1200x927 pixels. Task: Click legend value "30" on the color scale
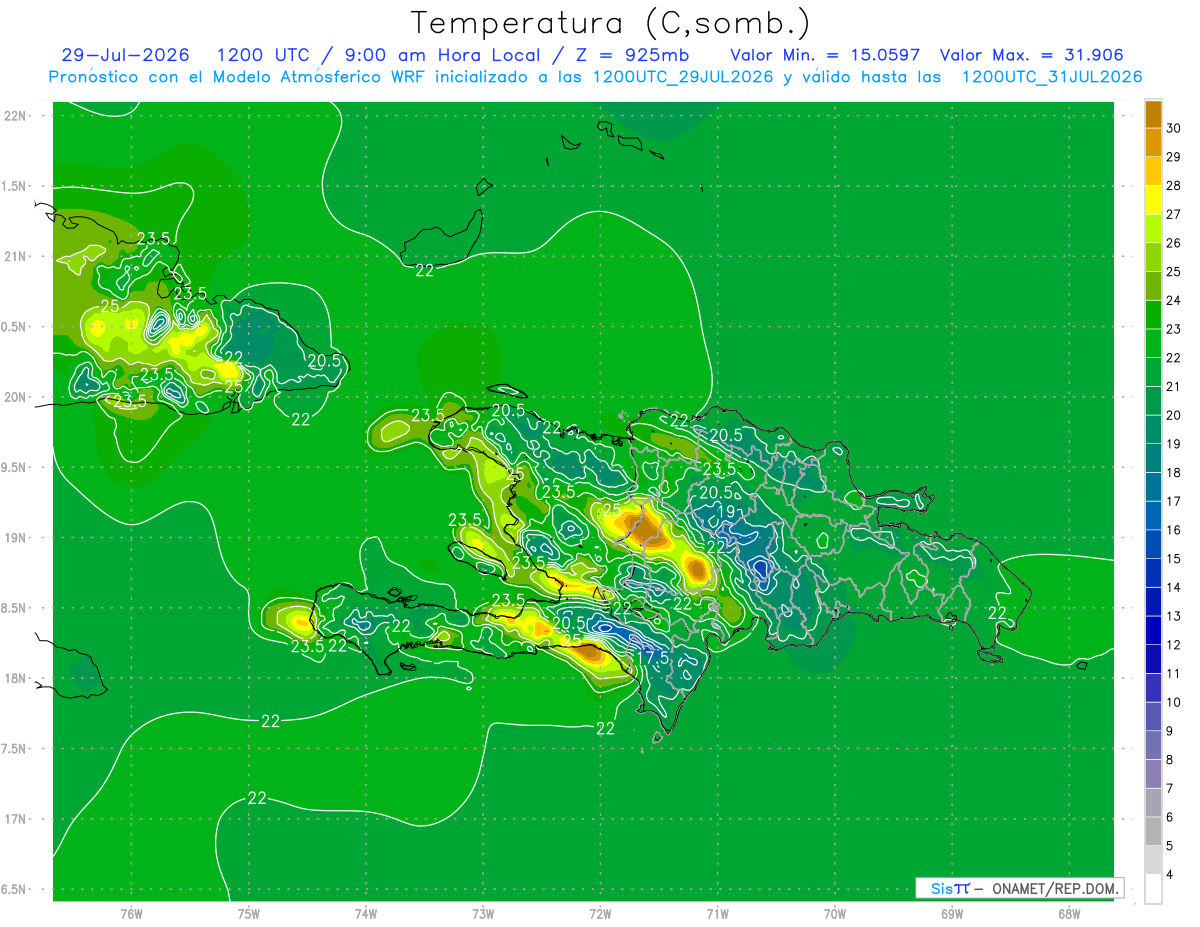pyautogui.click(x=1174, y=129)
